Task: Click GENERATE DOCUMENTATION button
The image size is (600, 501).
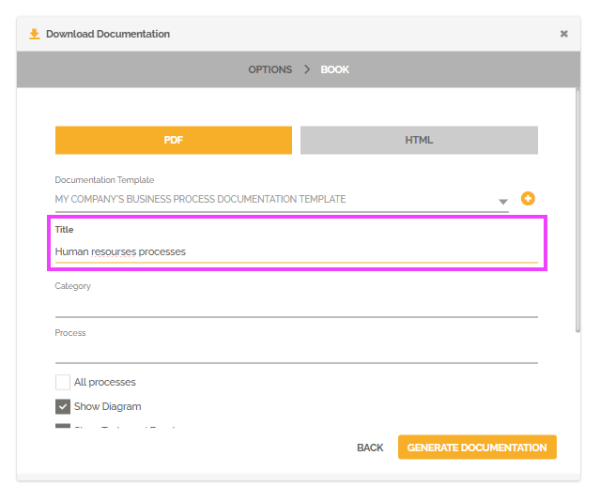Action: tap(477, 447)
